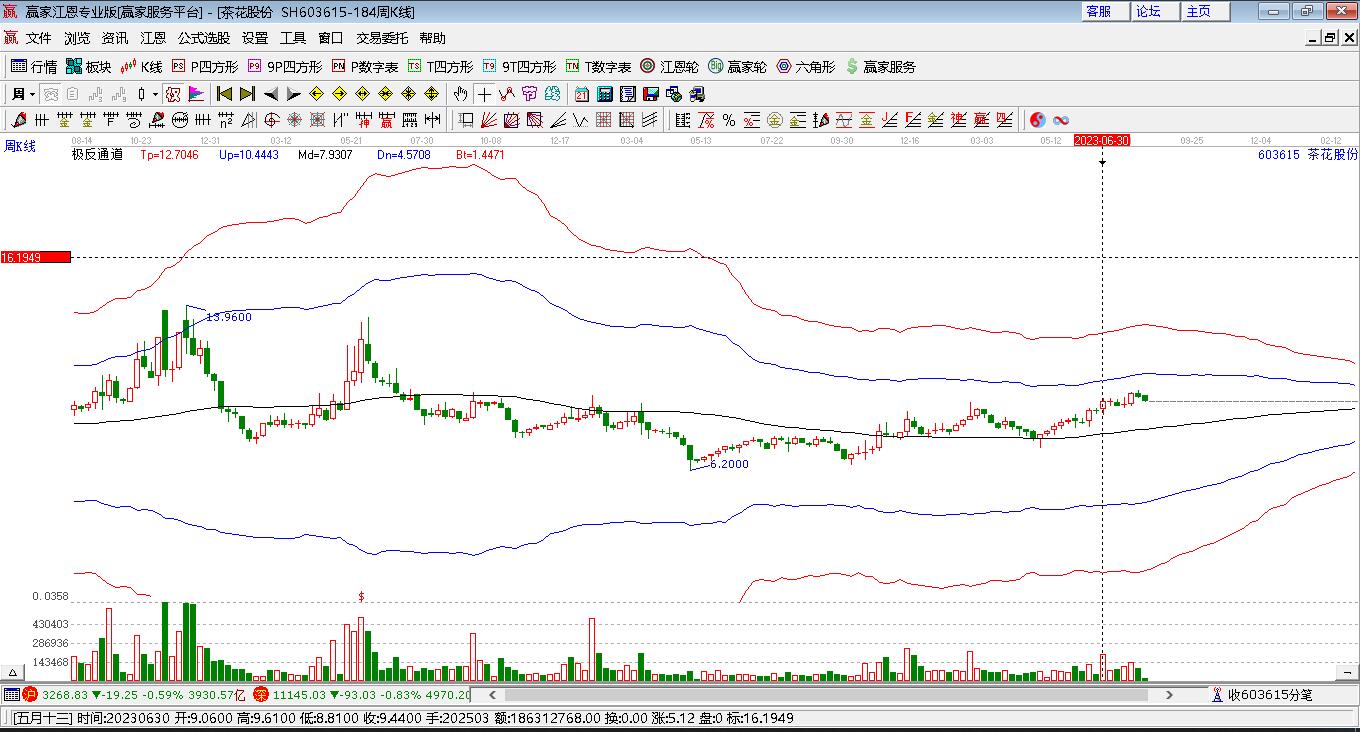Click the percent sign tool icon

coord(729,120)
